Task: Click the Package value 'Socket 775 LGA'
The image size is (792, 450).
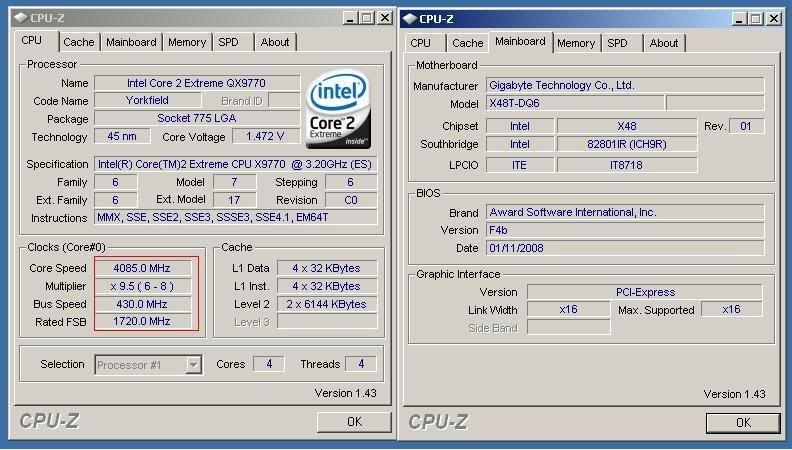Action: (197, 118)
